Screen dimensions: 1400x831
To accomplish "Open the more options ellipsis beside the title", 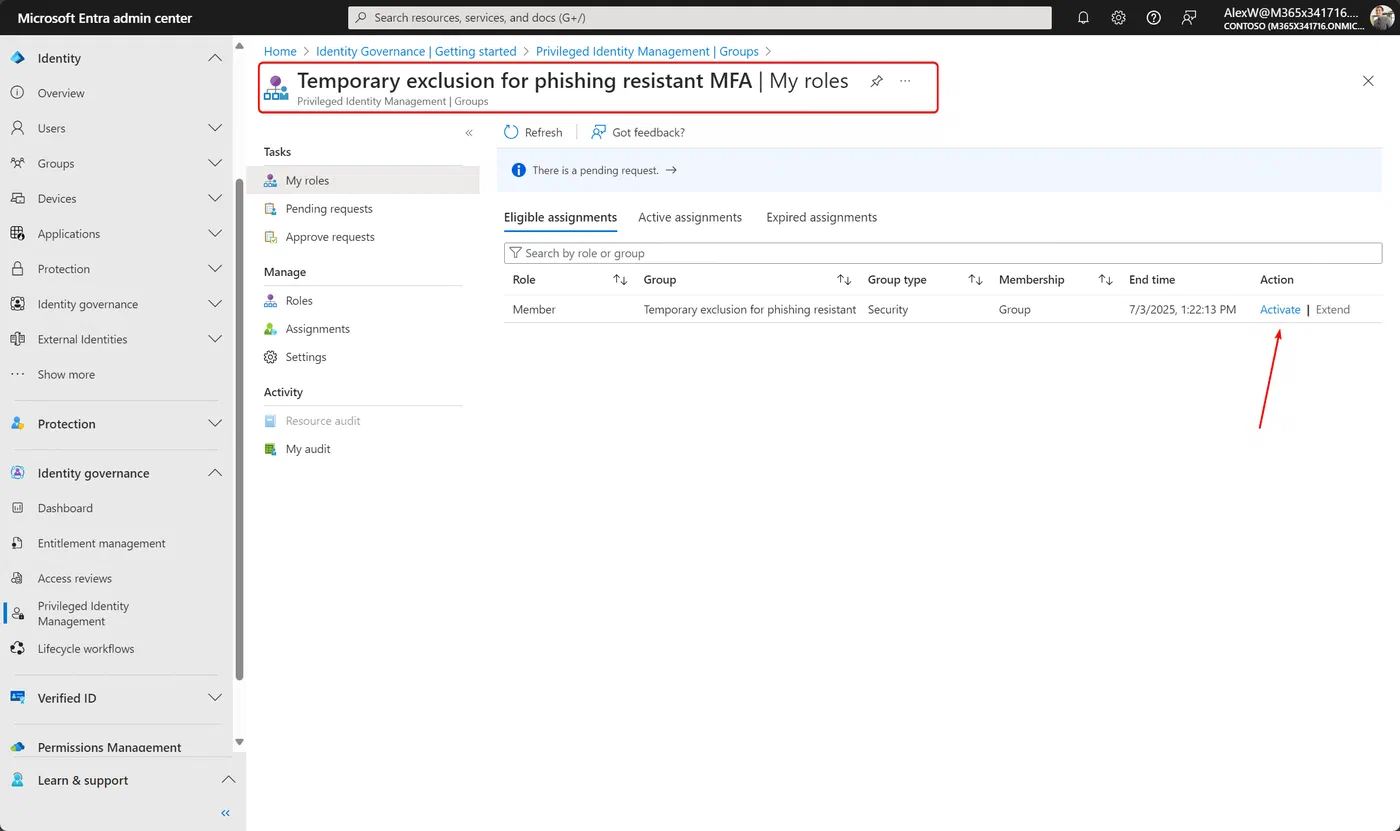I will [x=905, y=81].
